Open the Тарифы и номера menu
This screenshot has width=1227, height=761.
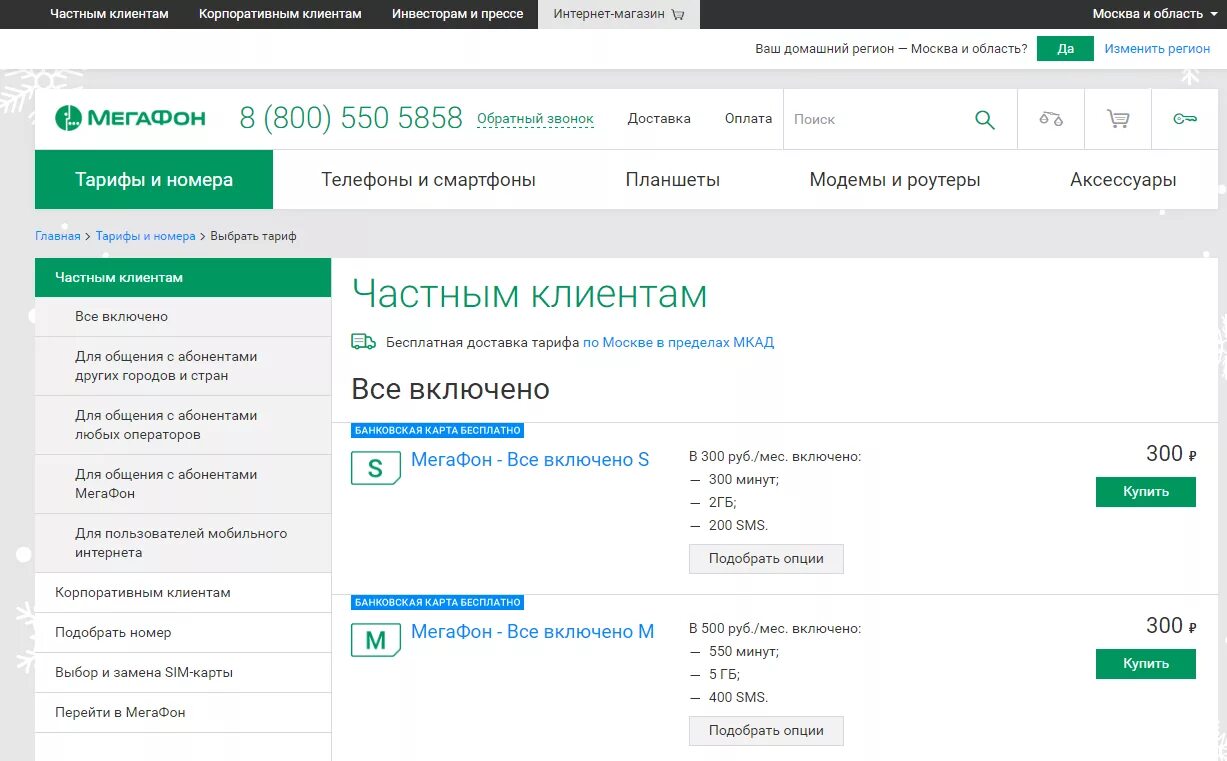click(154, 180)
